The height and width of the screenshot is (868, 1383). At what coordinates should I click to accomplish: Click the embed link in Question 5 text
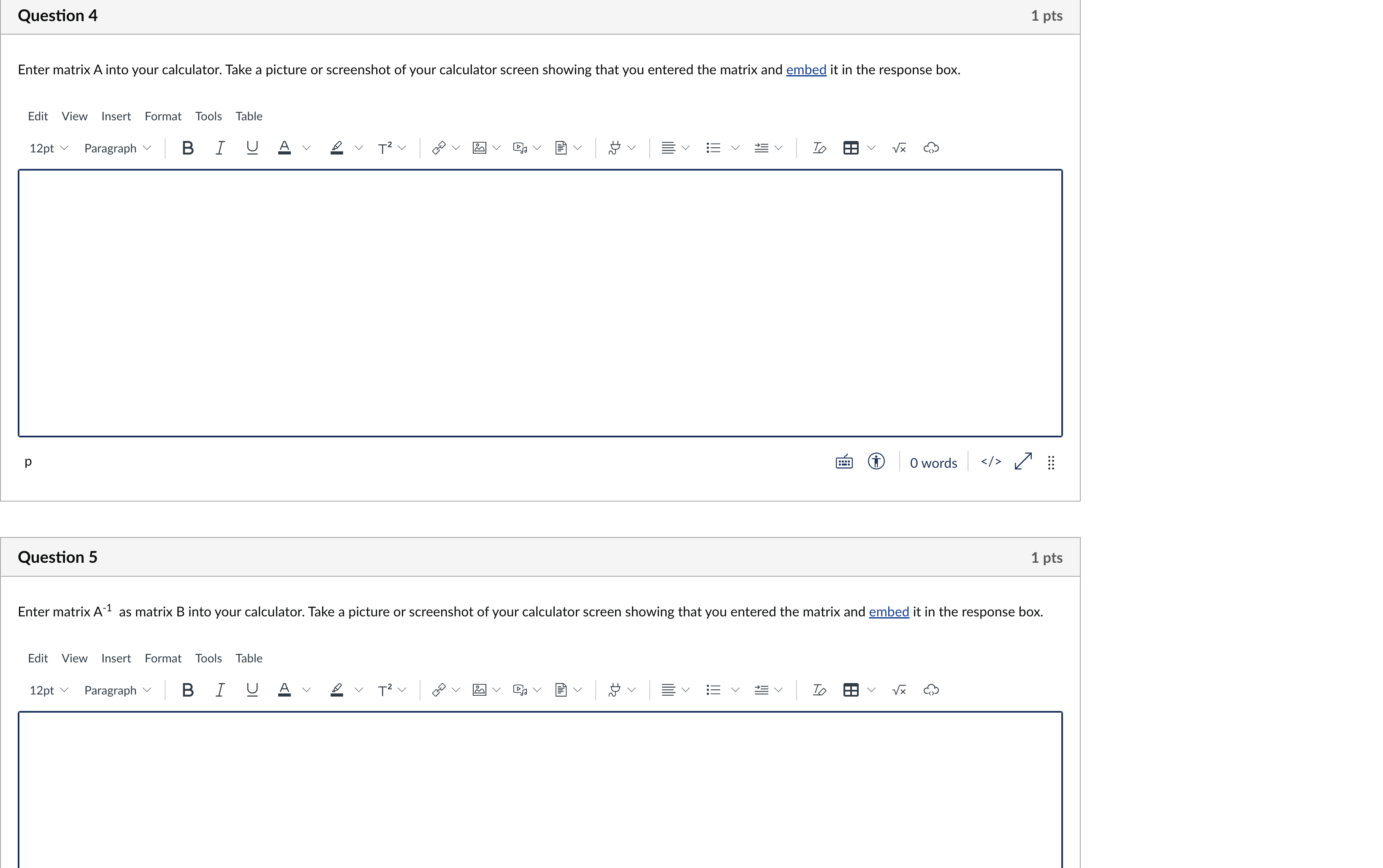(x=888, y=612)
